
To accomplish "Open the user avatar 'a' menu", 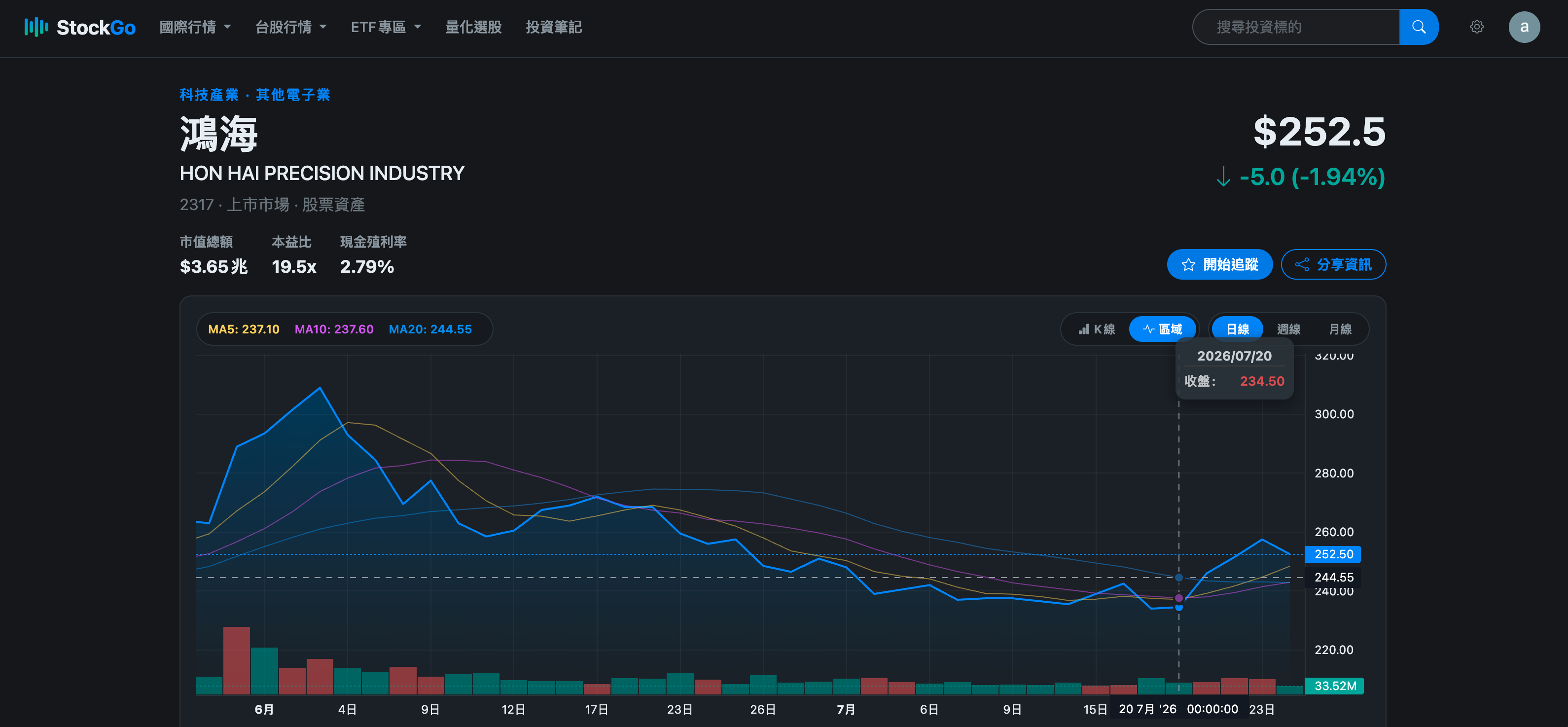I will 1524,27.
